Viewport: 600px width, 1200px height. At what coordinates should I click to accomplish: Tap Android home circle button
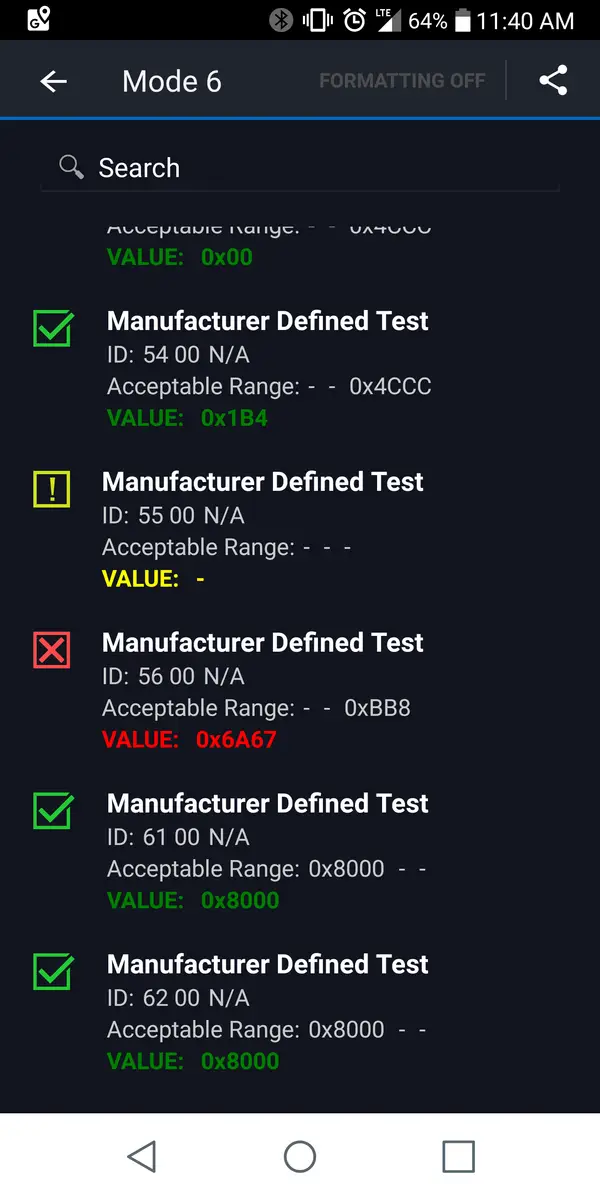(x=300, y=1156)
